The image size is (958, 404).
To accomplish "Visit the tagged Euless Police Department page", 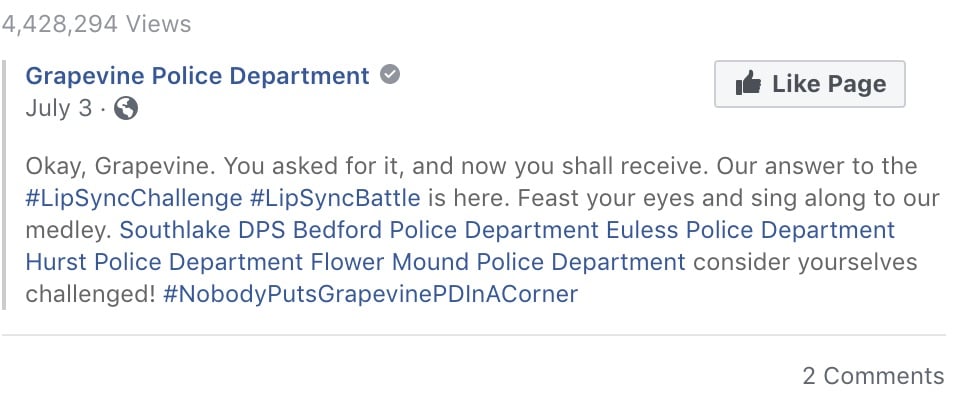I will [x=751, y=230].
